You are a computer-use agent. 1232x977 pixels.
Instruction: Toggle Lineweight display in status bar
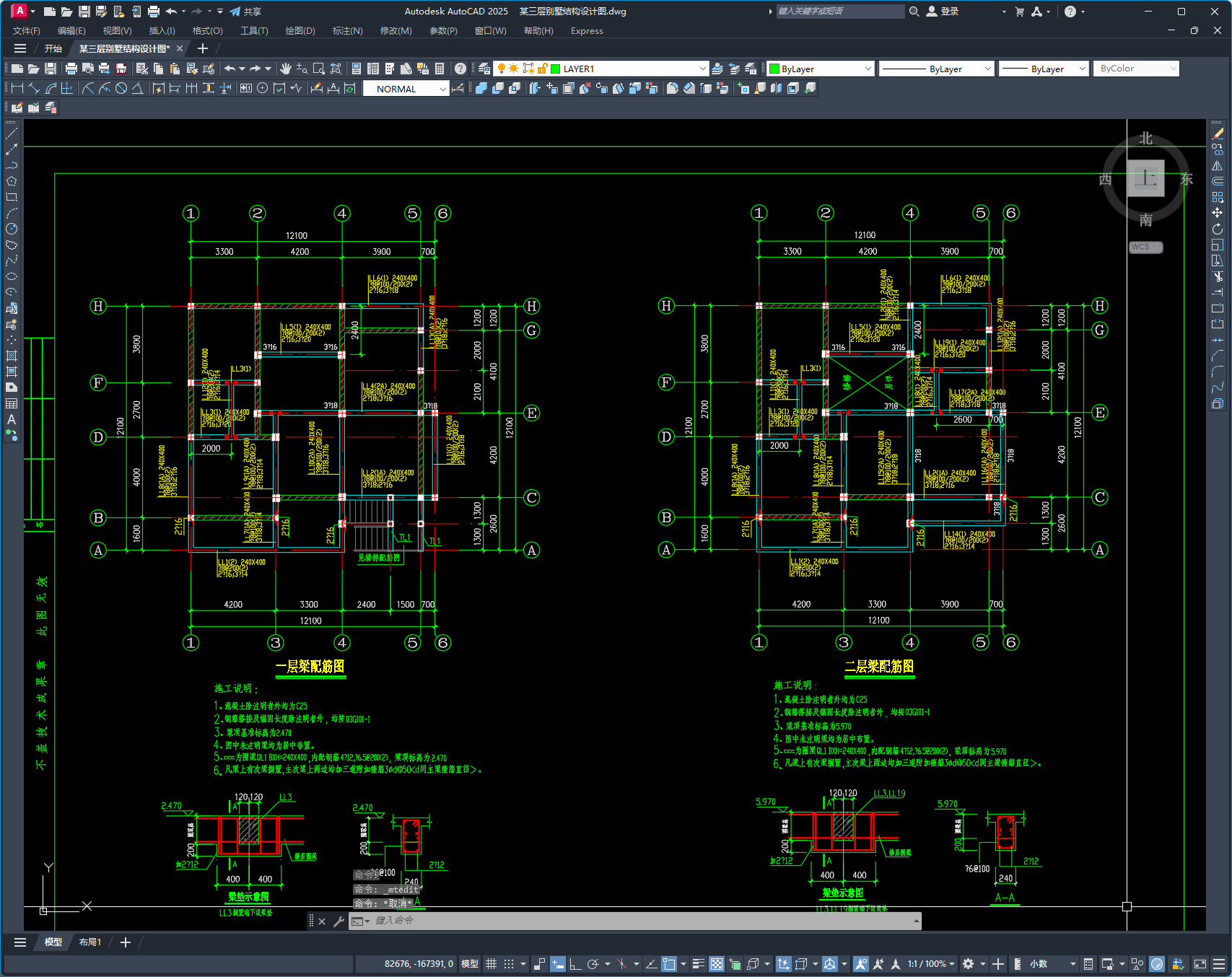[x=698, y=964]
